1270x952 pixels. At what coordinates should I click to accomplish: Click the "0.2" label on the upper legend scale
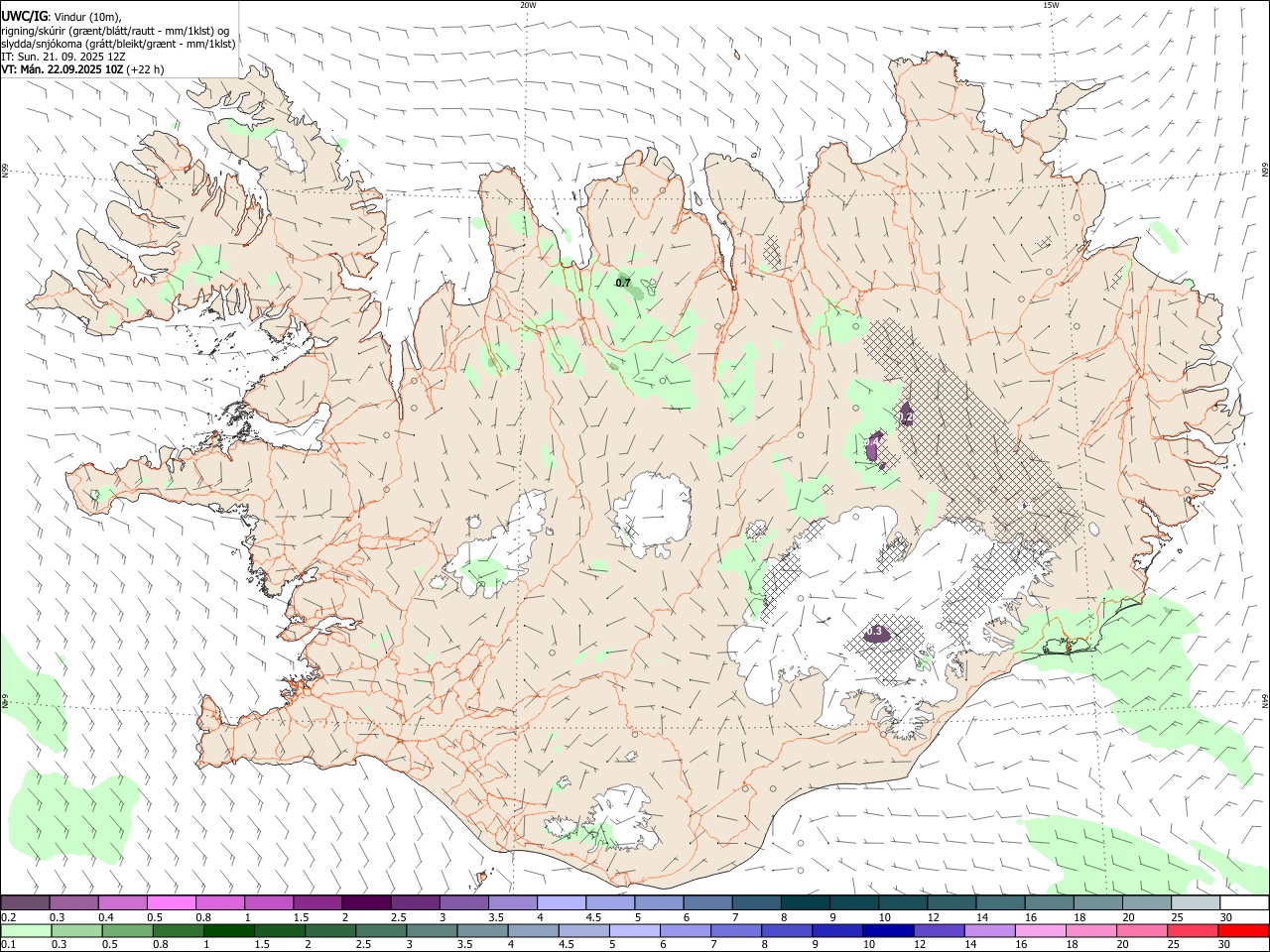pos(8,917)
